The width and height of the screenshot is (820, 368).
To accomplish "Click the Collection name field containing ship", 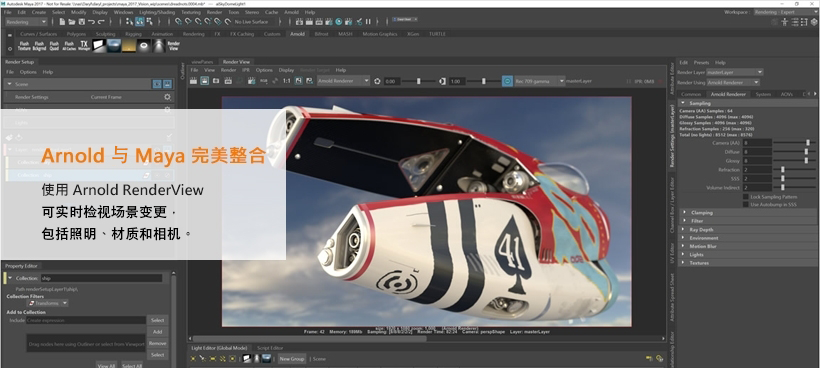I will click(101, 279).
